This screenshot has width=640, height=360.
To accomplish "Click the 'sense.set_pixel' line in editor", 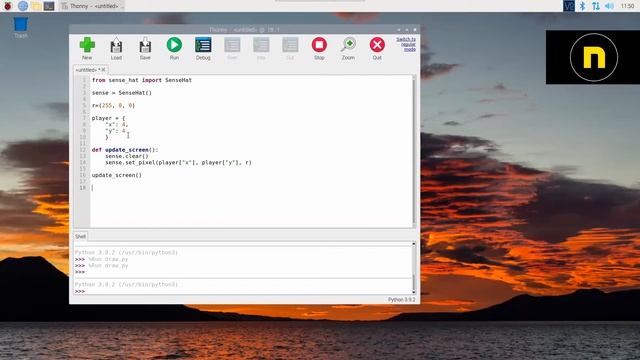I will click(x=178, y=162).
